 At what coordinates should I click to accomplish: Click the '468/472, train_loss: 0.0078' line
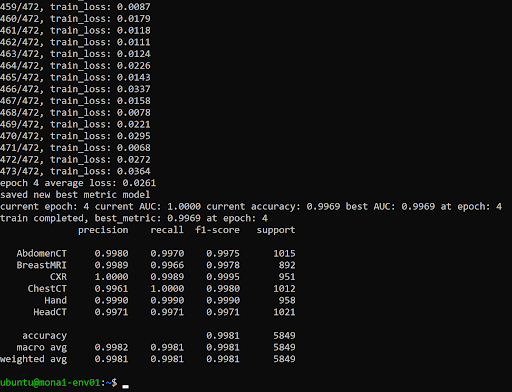pos(75,113)
